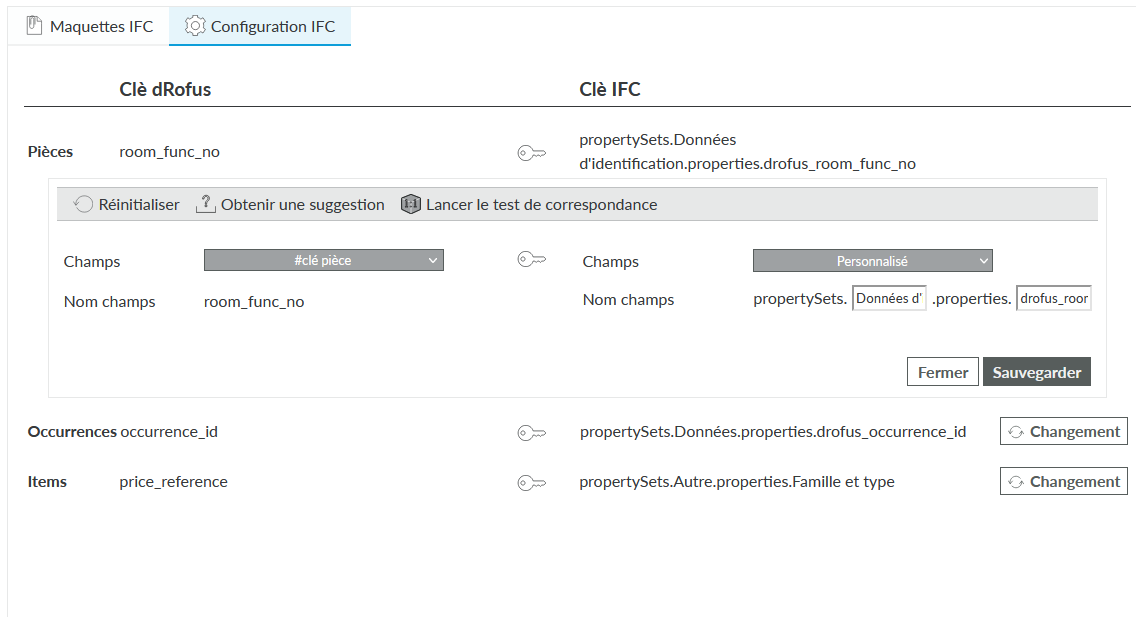The height and width of the screenshot is (617, 1136).
Task: Click the Maquettes IFC tab icon
Action: (34, 26)
